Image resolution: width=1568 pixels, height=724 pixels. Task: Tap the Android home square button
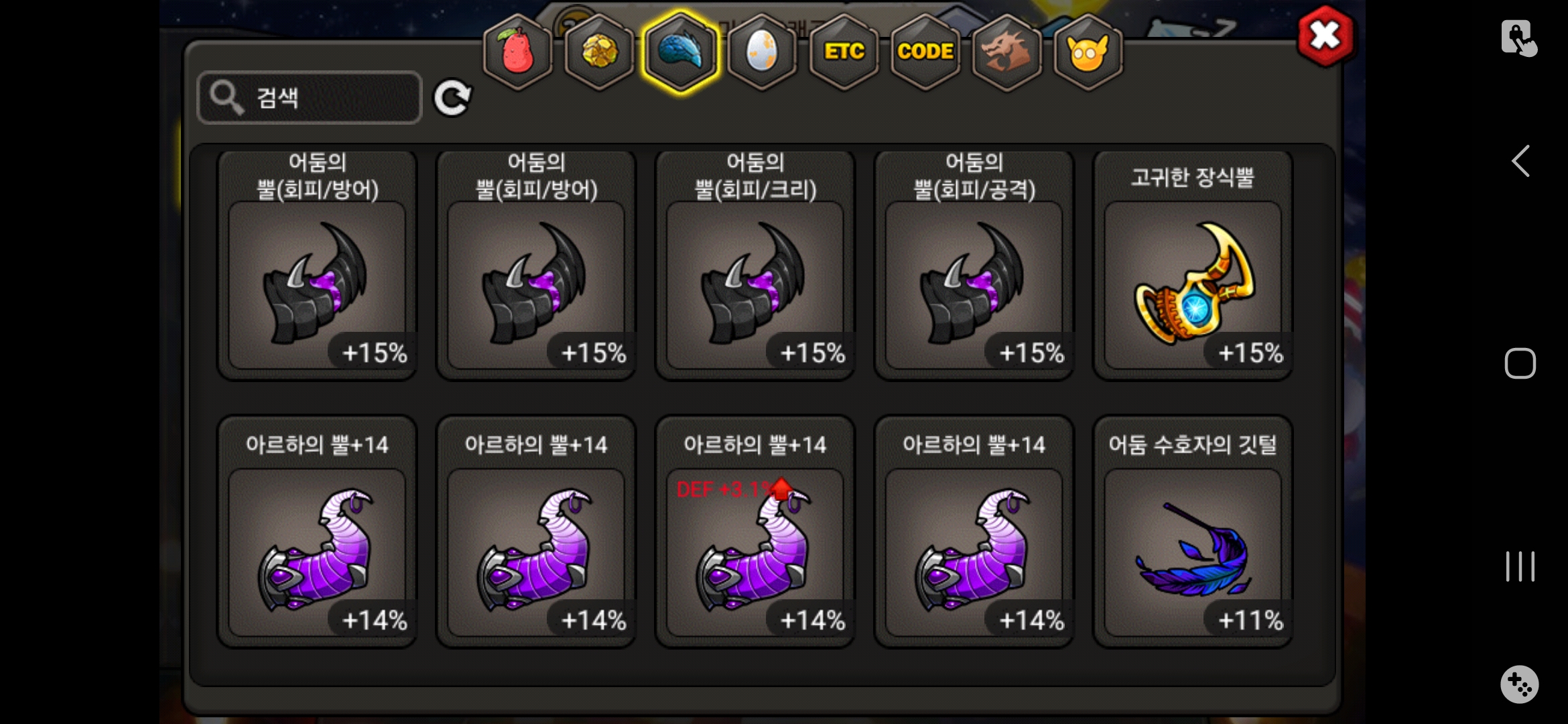point(1520,363)
